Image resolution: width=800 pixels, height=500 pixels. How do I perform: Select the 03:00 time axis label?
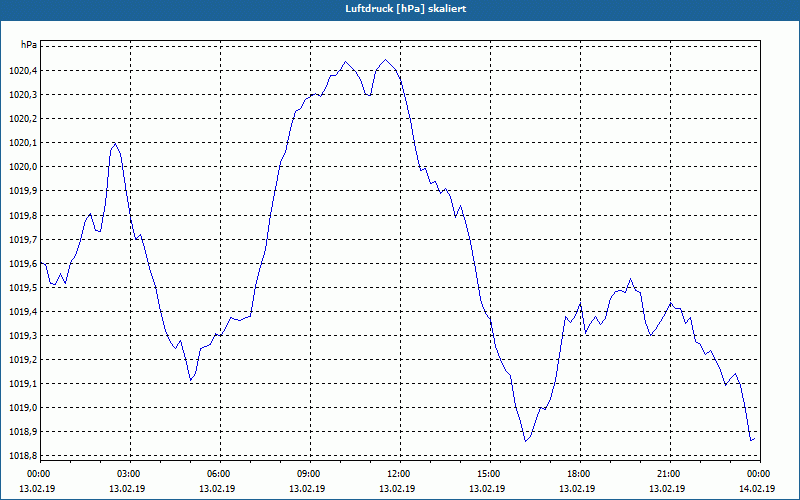[128, 474]
